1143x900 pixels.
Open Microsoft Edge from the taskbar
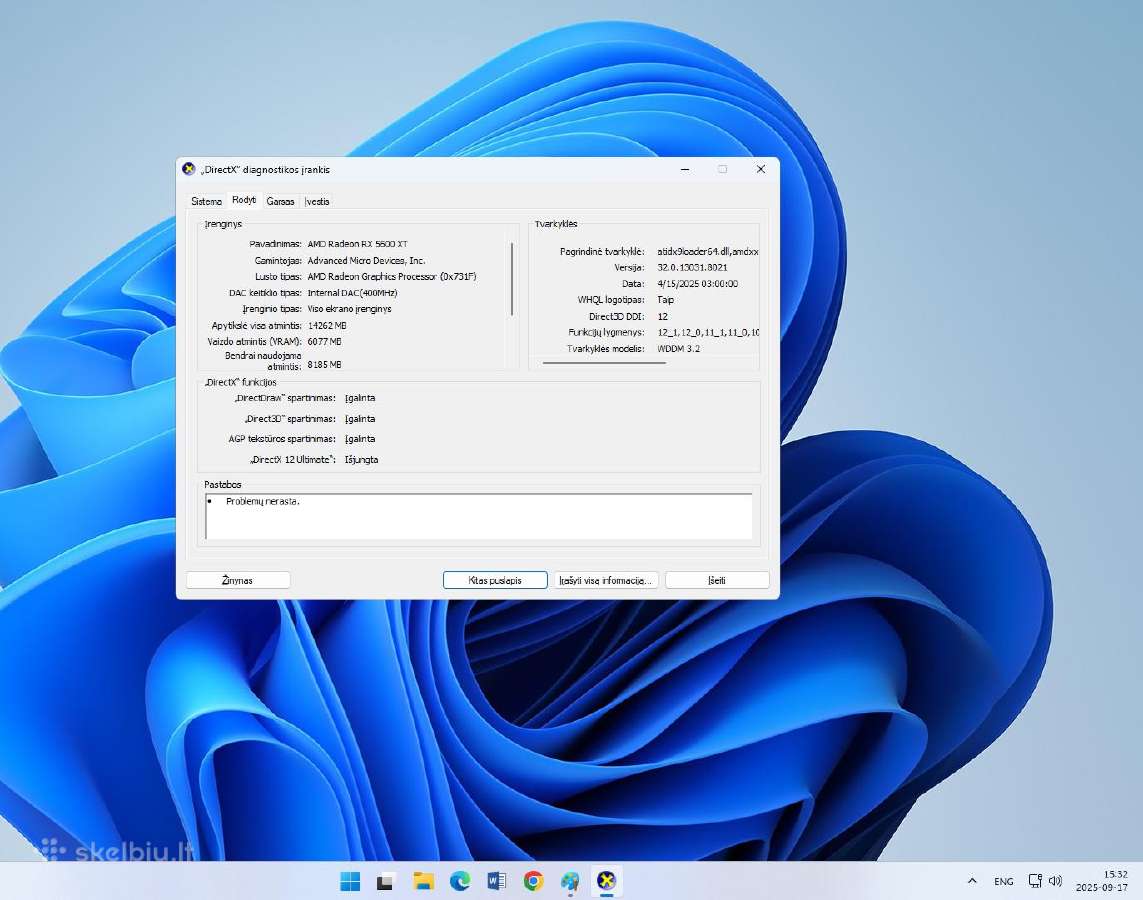click(460, 881)
